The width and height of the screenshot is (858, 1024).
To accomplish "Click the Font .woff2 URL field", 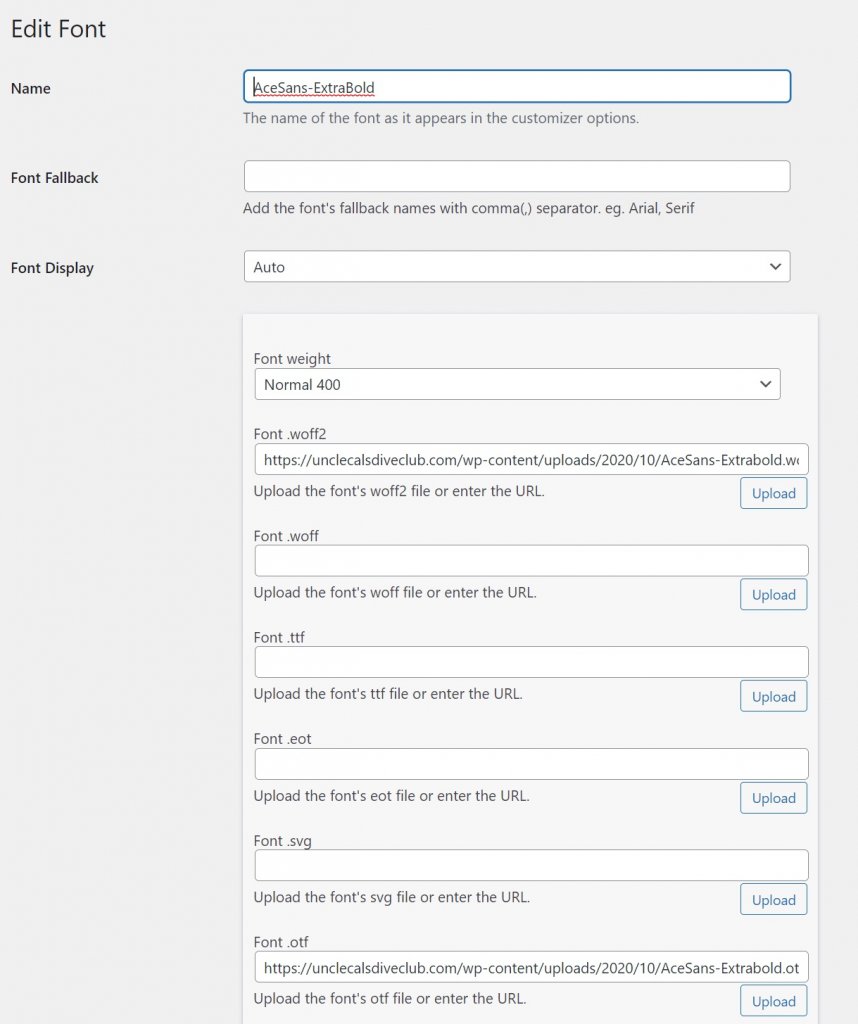I will tap(532, 459).
